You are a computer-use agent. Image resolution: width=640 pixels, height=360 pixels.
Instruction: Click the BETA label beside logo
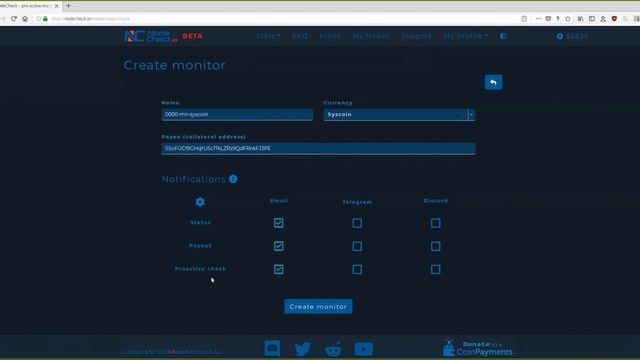(x=193, y=36)
